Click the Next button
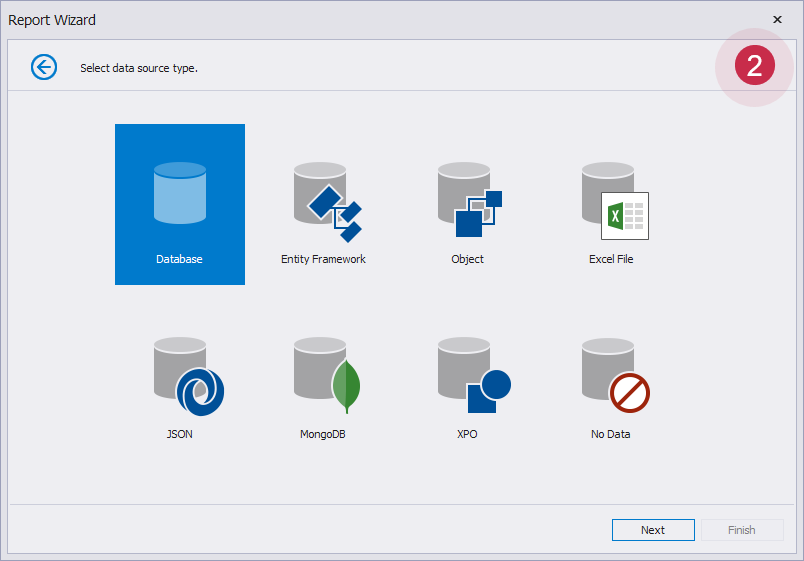Screen dimensions: 804x561 point(653,530)
